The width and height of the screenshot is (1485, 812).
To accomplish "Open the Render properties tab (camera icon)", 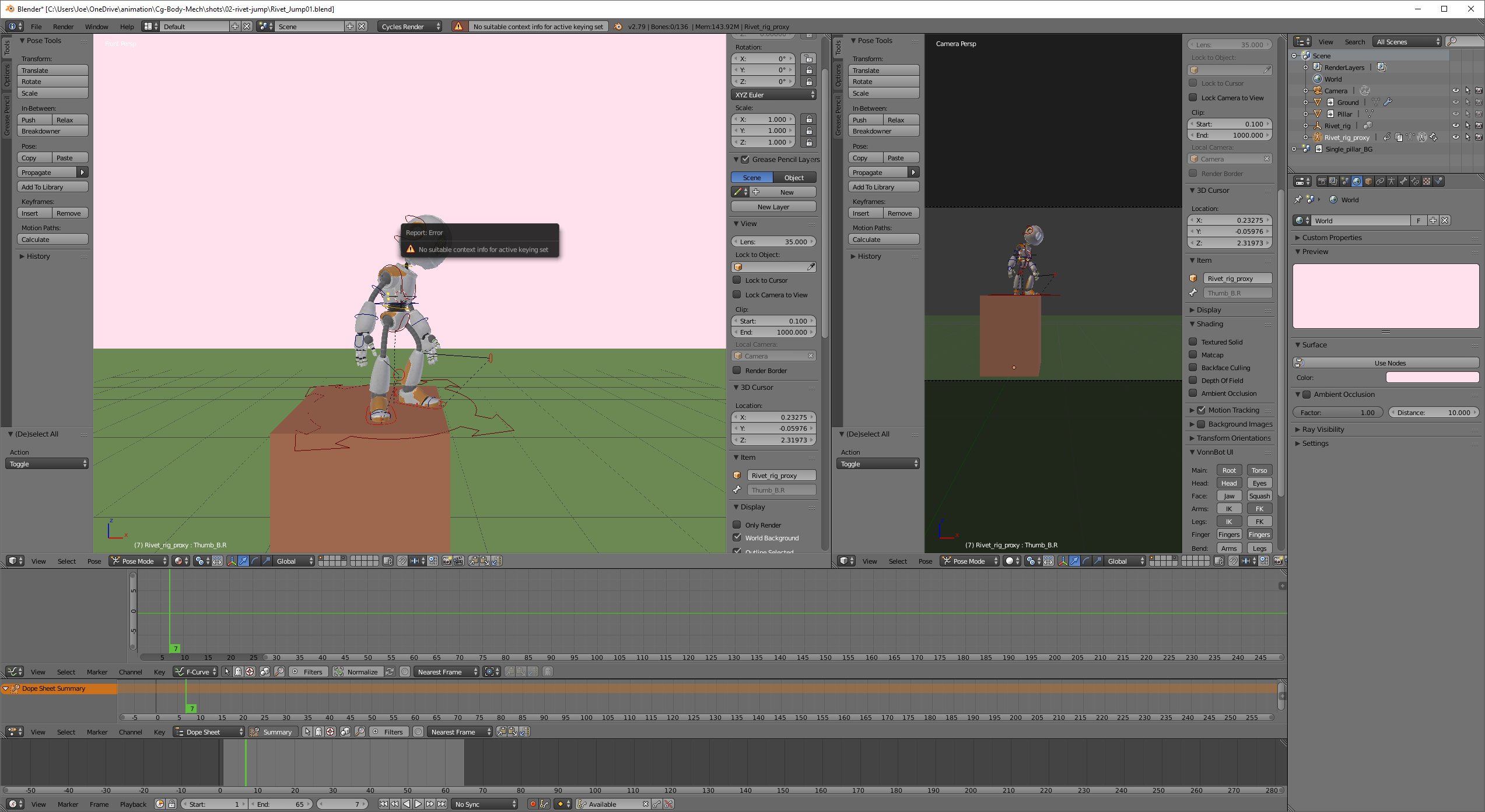I will pos(1322,181).
